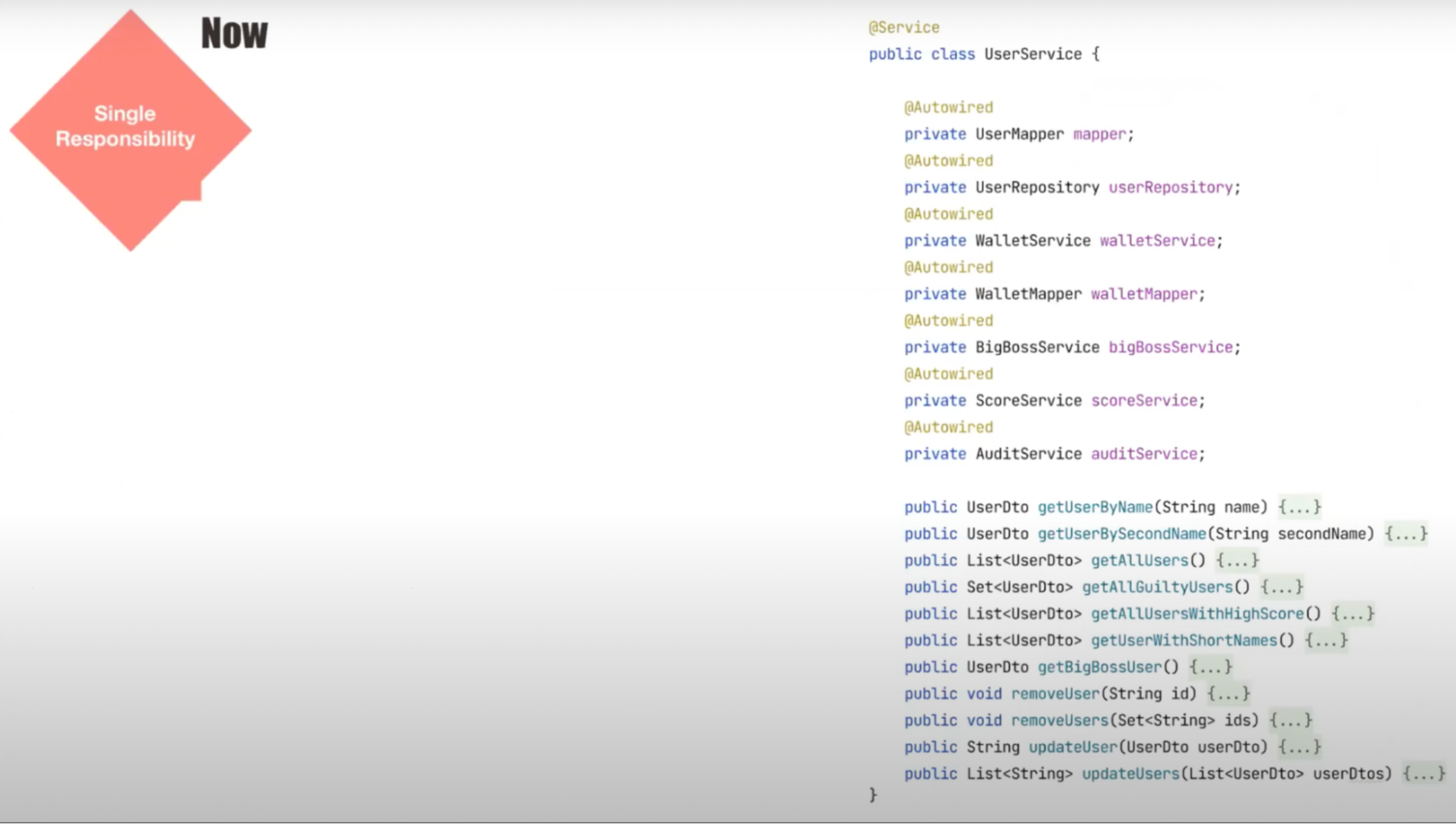Image resolution: width=1456 pixels, height=824 pixels.
Task: Click the removeUser method name
Action: click(1056, 694)
